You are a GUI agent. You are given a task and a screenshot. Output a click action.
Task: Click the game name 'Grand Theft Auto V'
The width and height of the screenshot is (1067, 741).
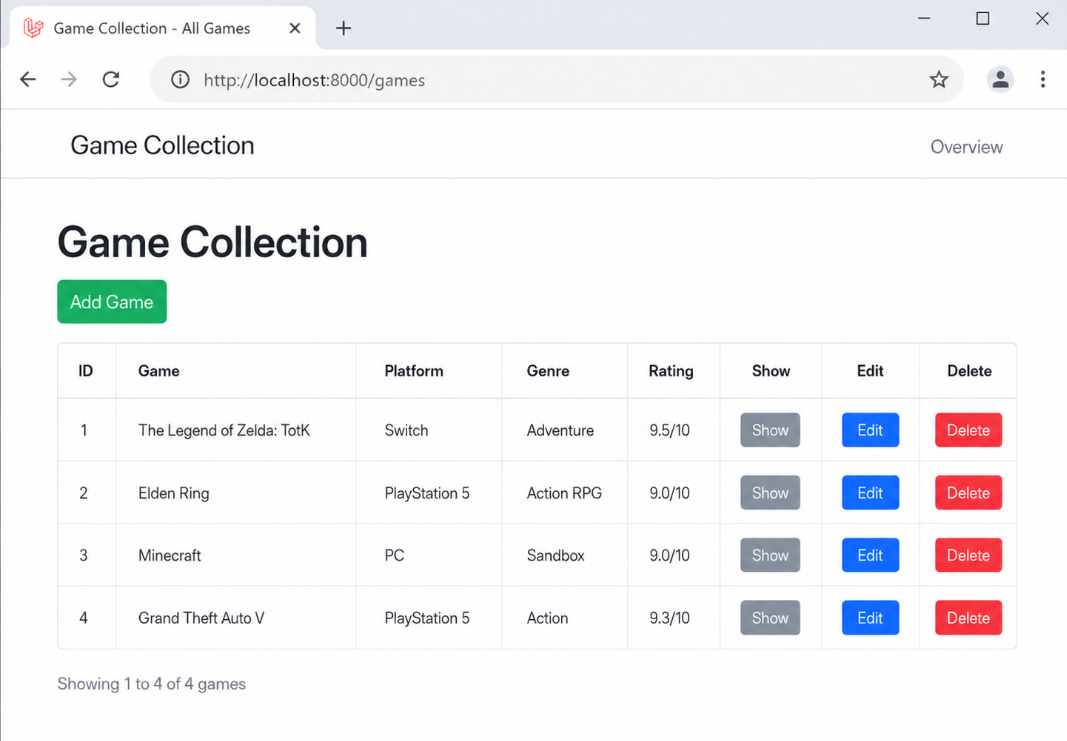coord(201,618)
